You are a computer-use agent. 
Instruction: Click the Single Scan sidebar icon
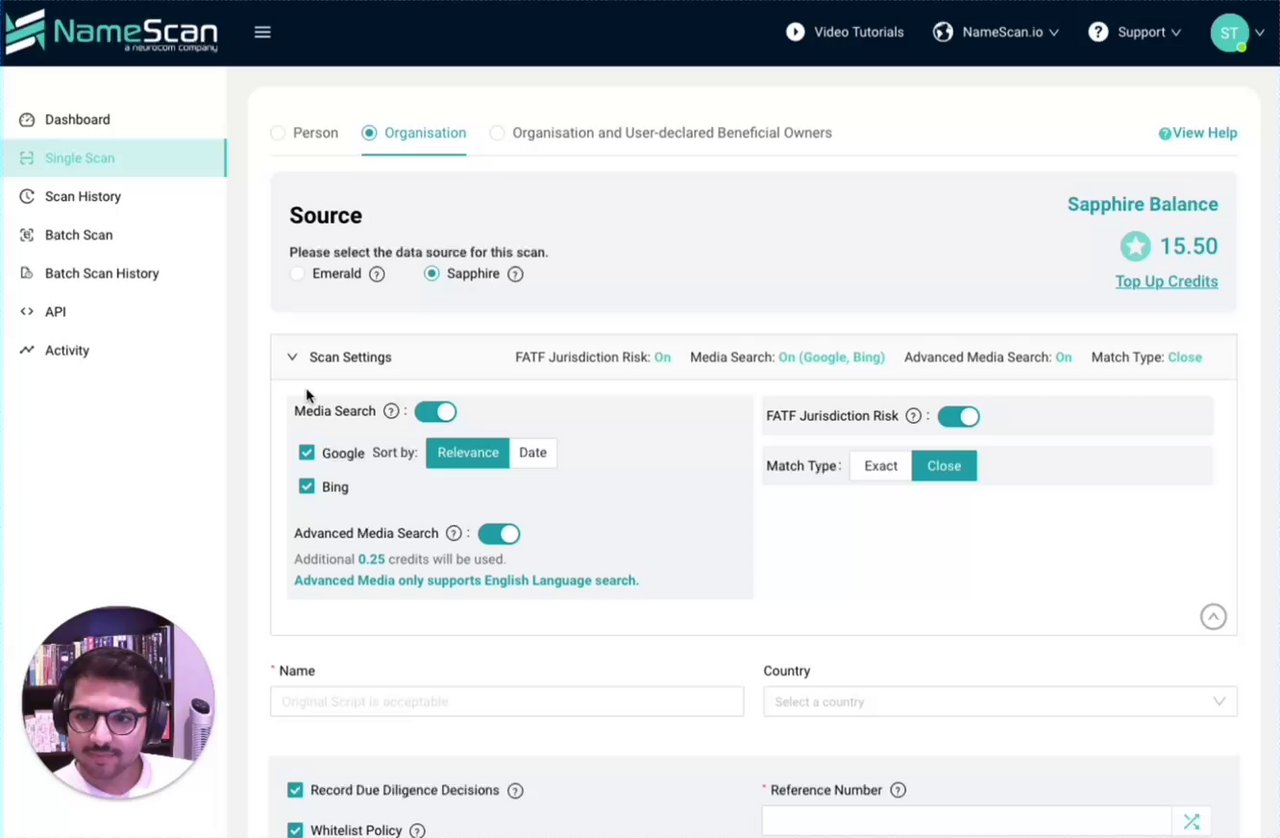click(x=27, y=158)
